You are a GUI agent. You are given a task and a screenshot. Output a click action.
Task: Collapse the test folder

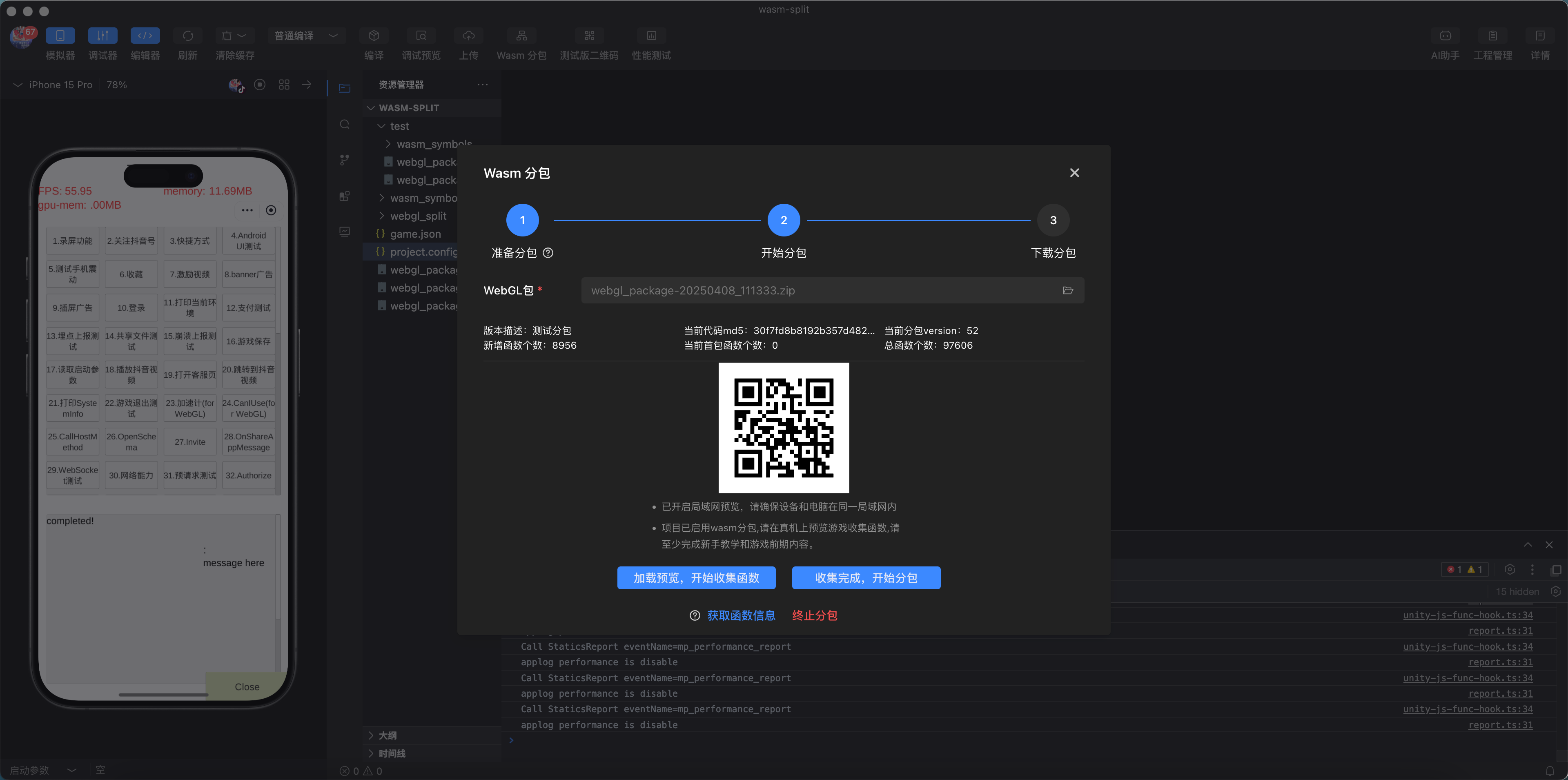(432, 126)
